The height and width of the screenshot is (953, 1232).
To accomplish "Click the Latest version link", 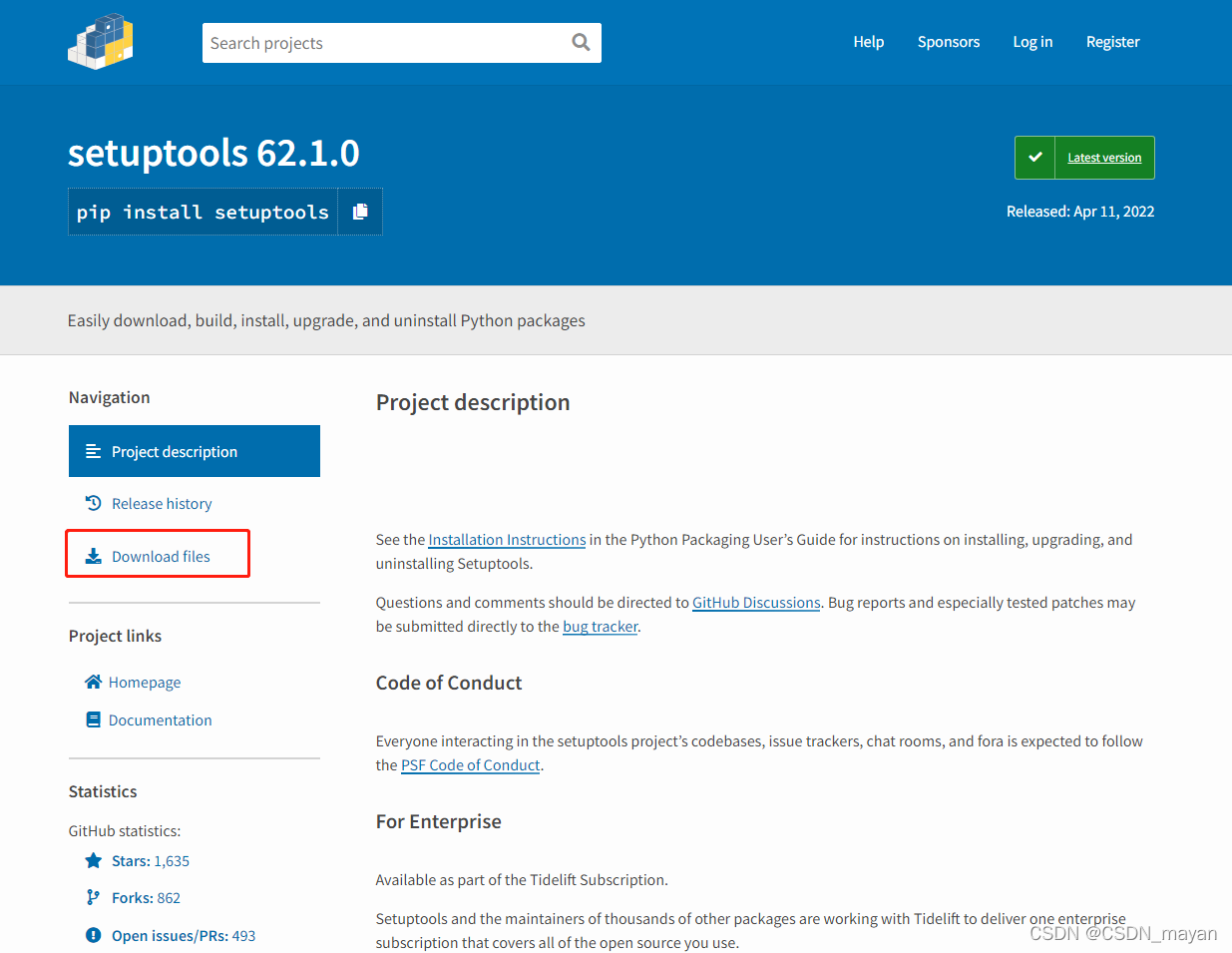I will coord(1104,158).
